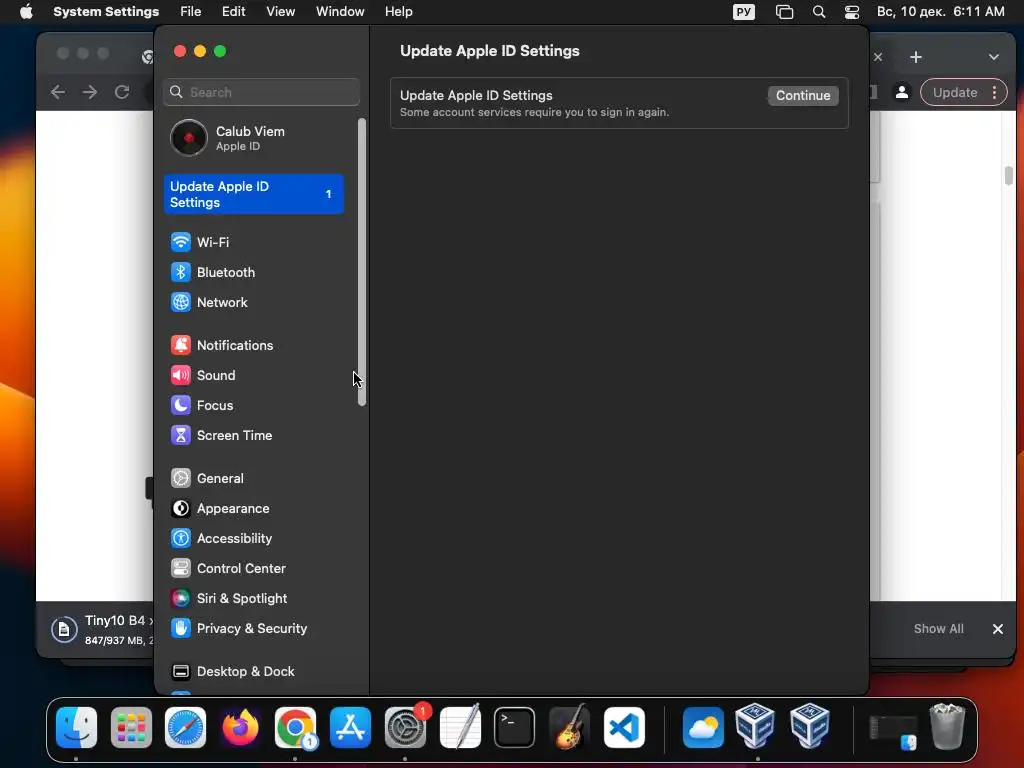Open the View menu

(280, 12)
